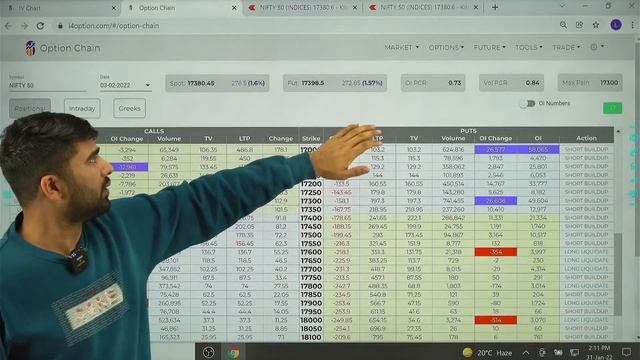This screenshot has height=360, width=640.
Task: Open the OPTIONS dropdown menu
Action: pos(446,47)
